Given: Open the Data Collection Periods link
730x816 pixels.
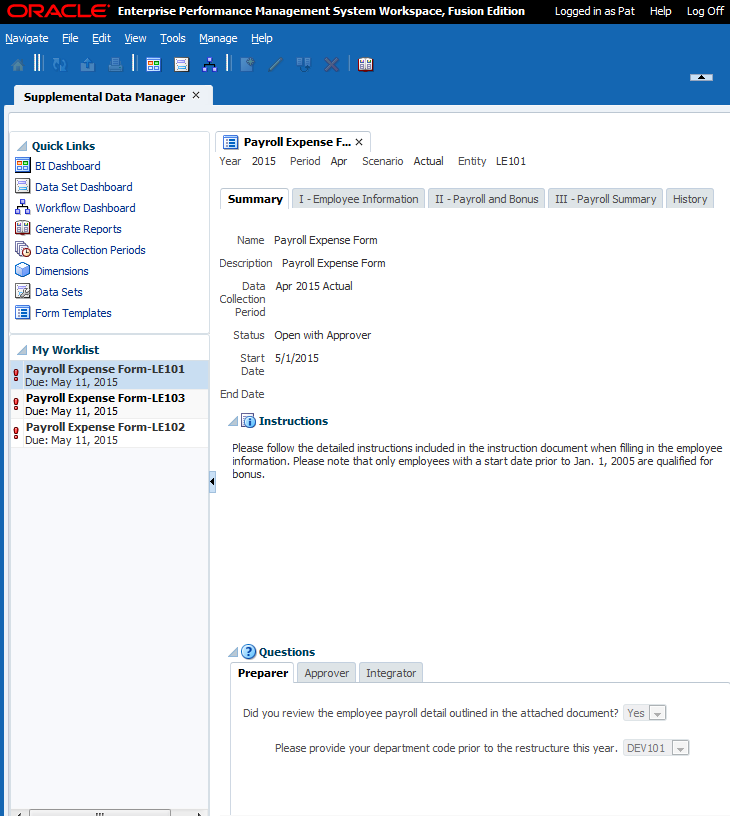Looking at the screenshot, I should 90,250.
